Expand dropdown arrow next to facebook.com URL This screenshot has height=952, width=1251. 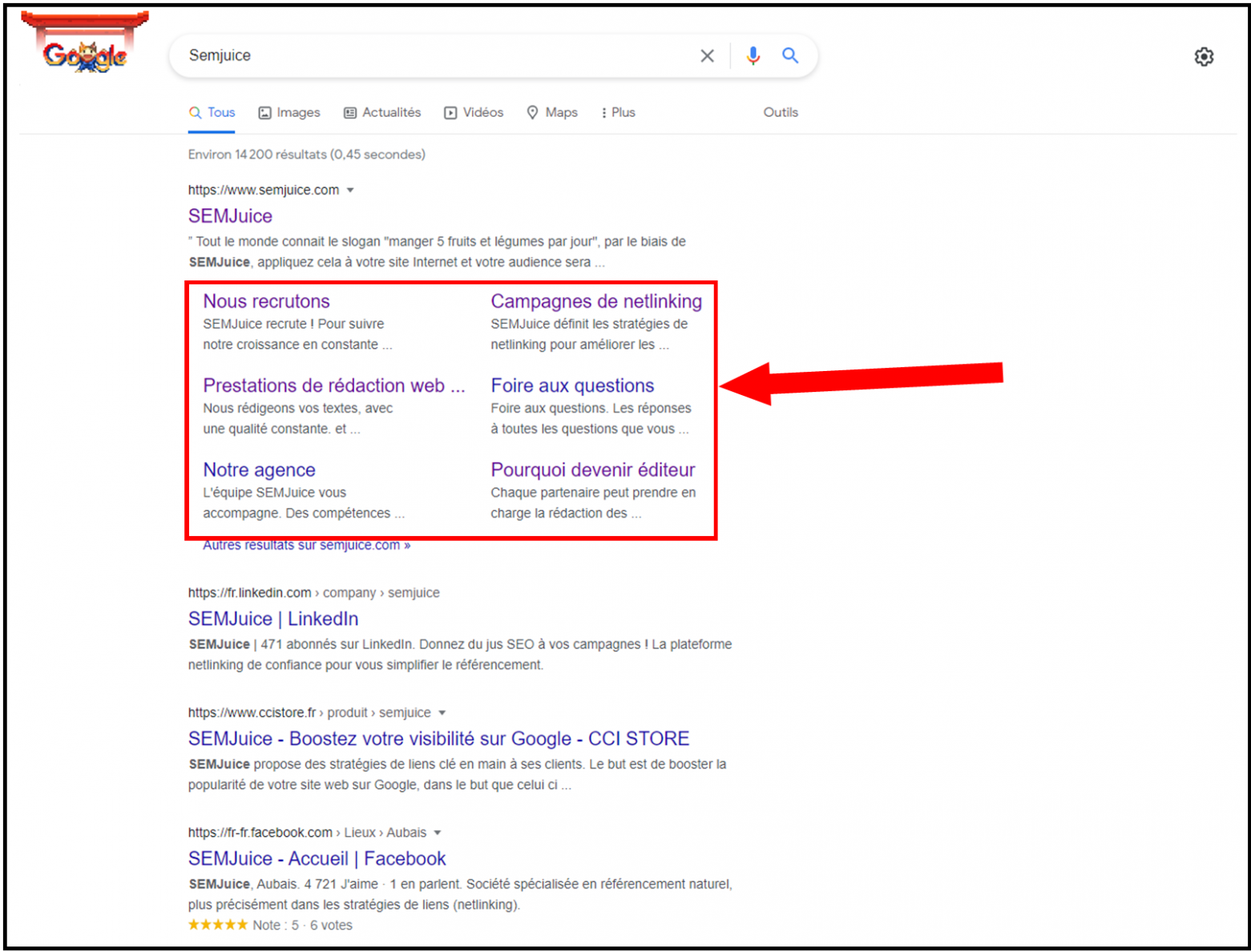438,833
